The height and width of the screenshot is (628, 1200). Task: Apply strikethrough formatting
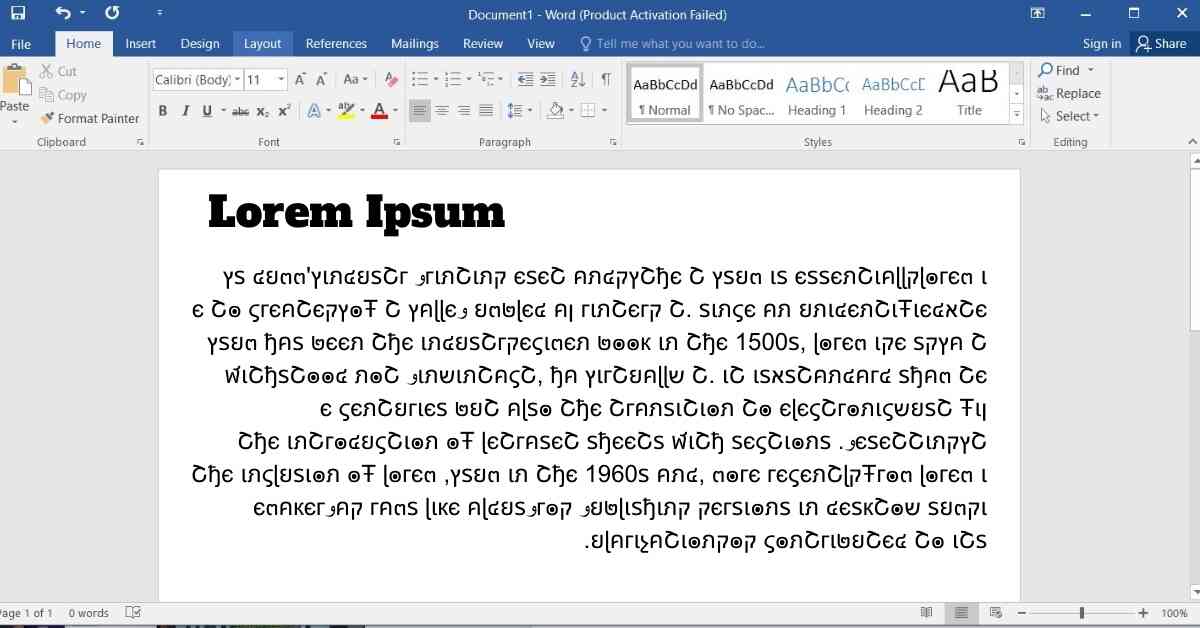(240, 111)
